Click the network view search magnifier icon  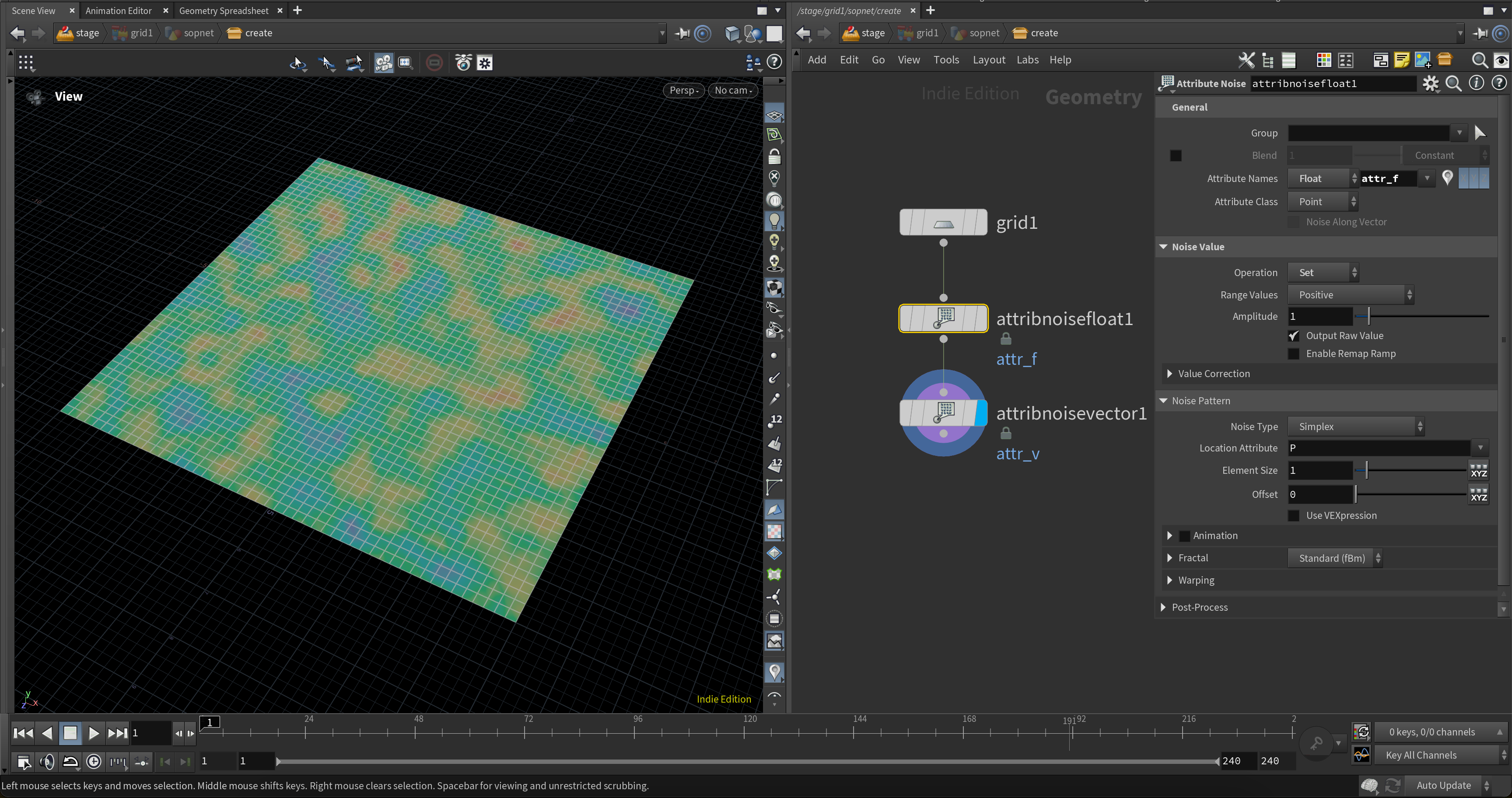tap(1479, 60)
